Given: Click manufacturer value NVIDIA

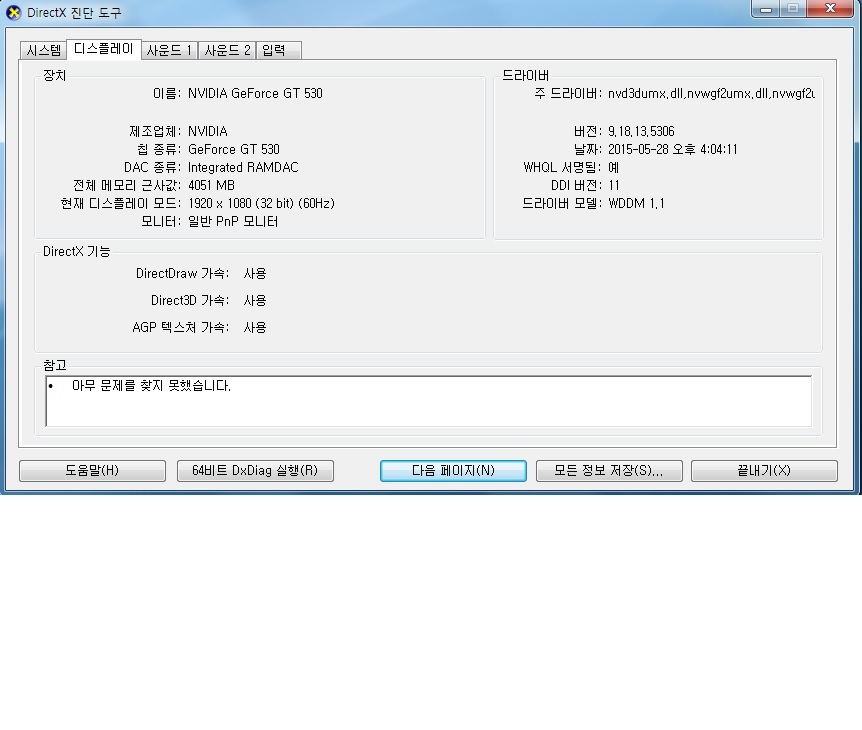Looking at the screenshot, I should (208, 131).
